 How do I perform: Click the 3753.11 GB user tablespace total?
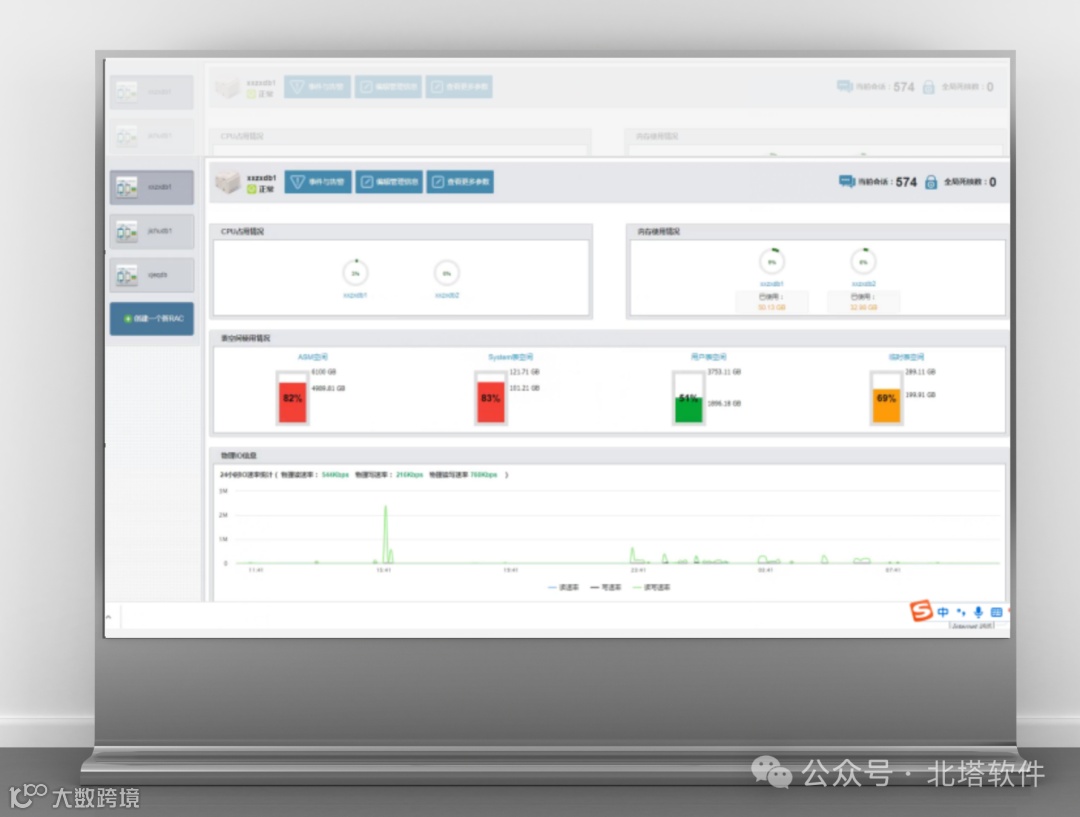point(725,372)
